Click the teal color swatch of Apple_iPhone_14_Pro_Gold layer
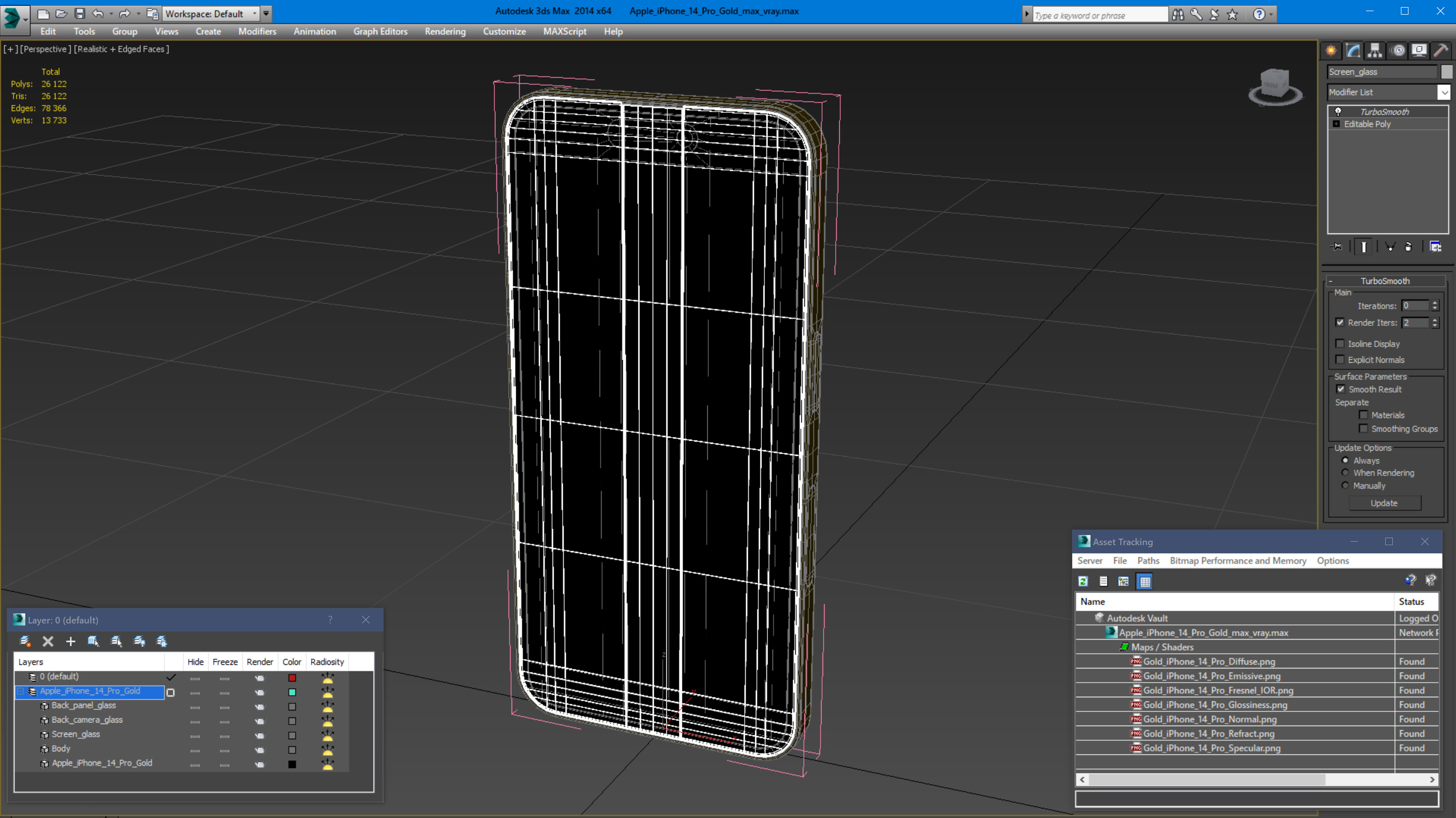Viewport: 1456px width, 818px height. [292, 692]
